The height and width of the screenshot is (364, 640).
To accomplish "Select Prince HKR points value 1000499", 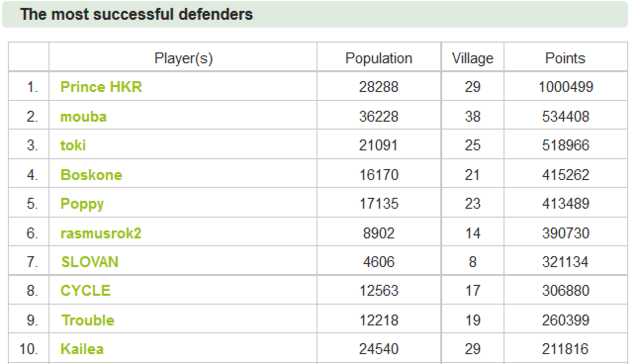I will tap(566, 87).
